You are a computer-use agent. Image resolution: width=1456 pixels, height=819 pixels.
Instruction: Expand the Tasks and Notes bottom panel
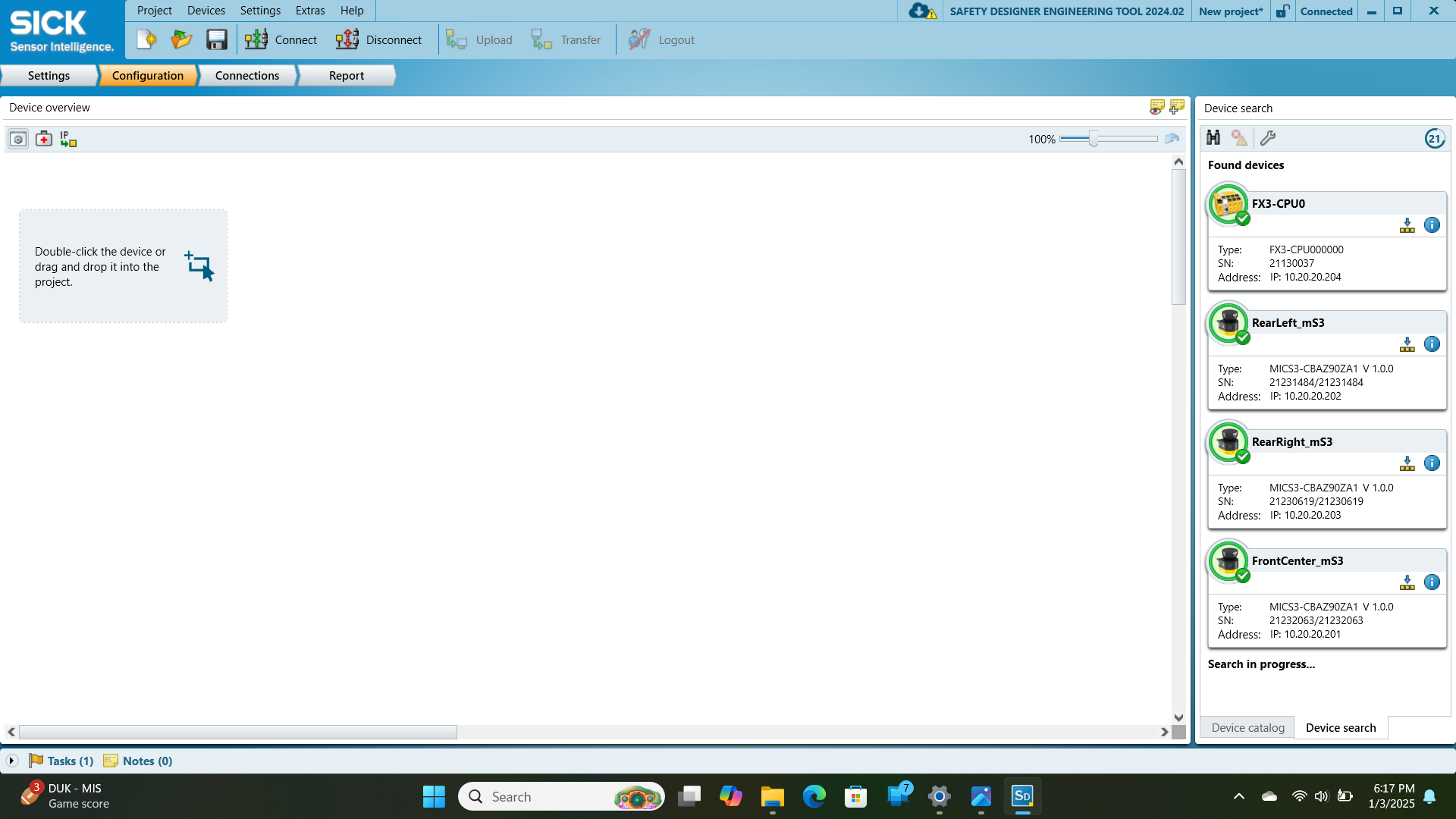pyautogui.click(x=11, y=761)
